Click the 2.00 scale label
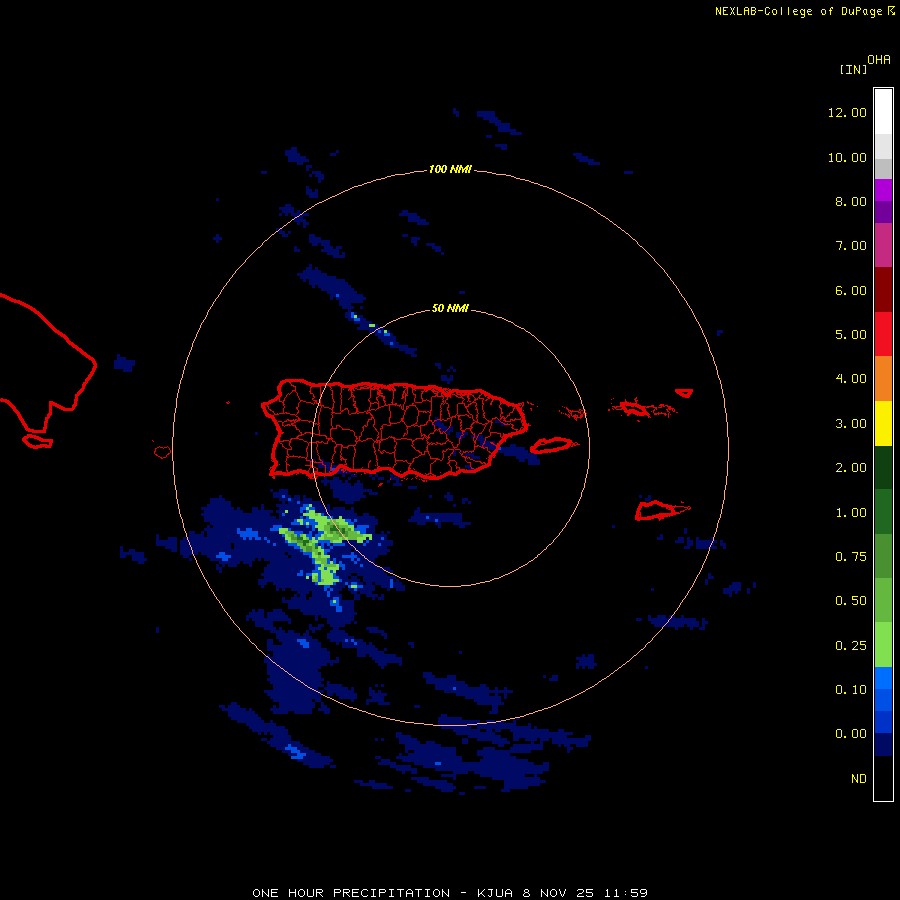This screenshot has width=900, height=900. click(x=851, y=468)
